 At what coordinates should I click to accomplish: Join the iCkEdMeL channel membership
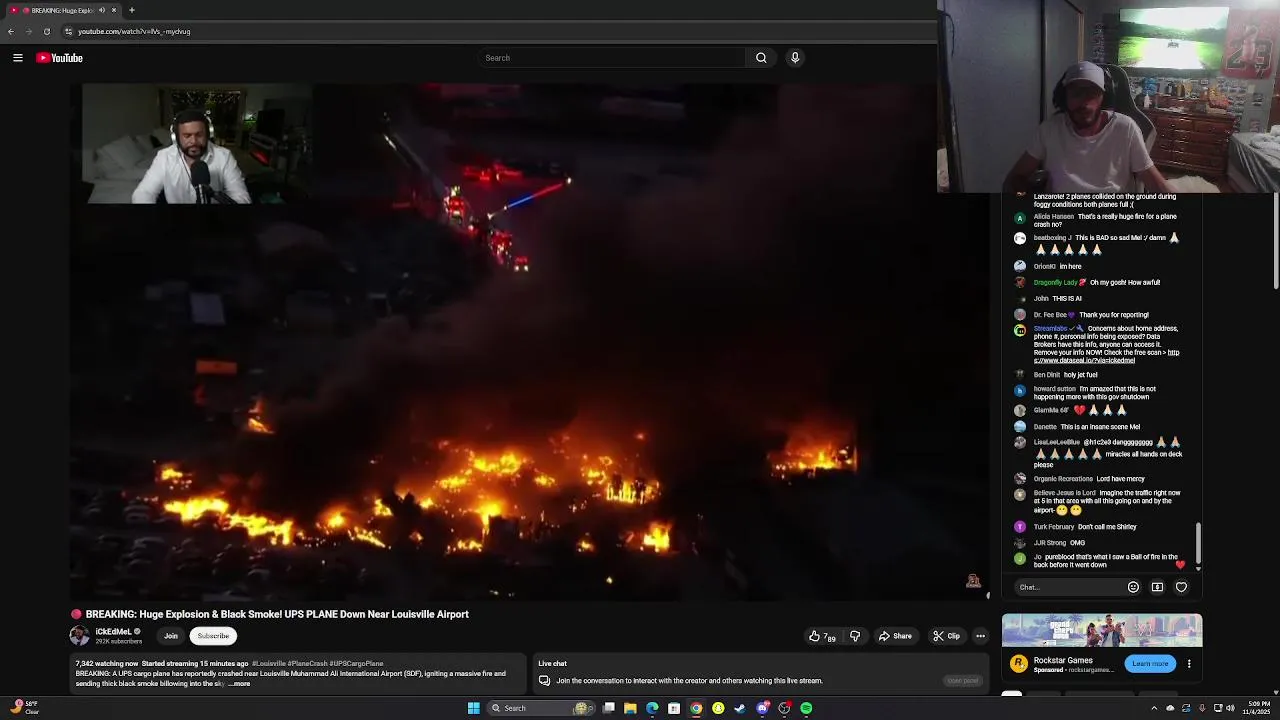point(171,636)
